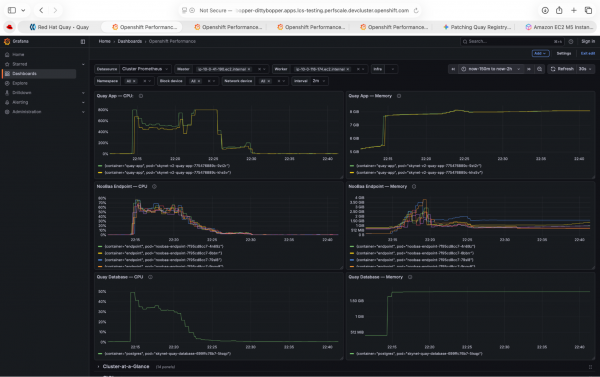Image resolution: width=600 pixels, height=377 pixels.
Task: Add a new Safari tab with plus icon
Action: pyautogui.click(x=574, y=10)
